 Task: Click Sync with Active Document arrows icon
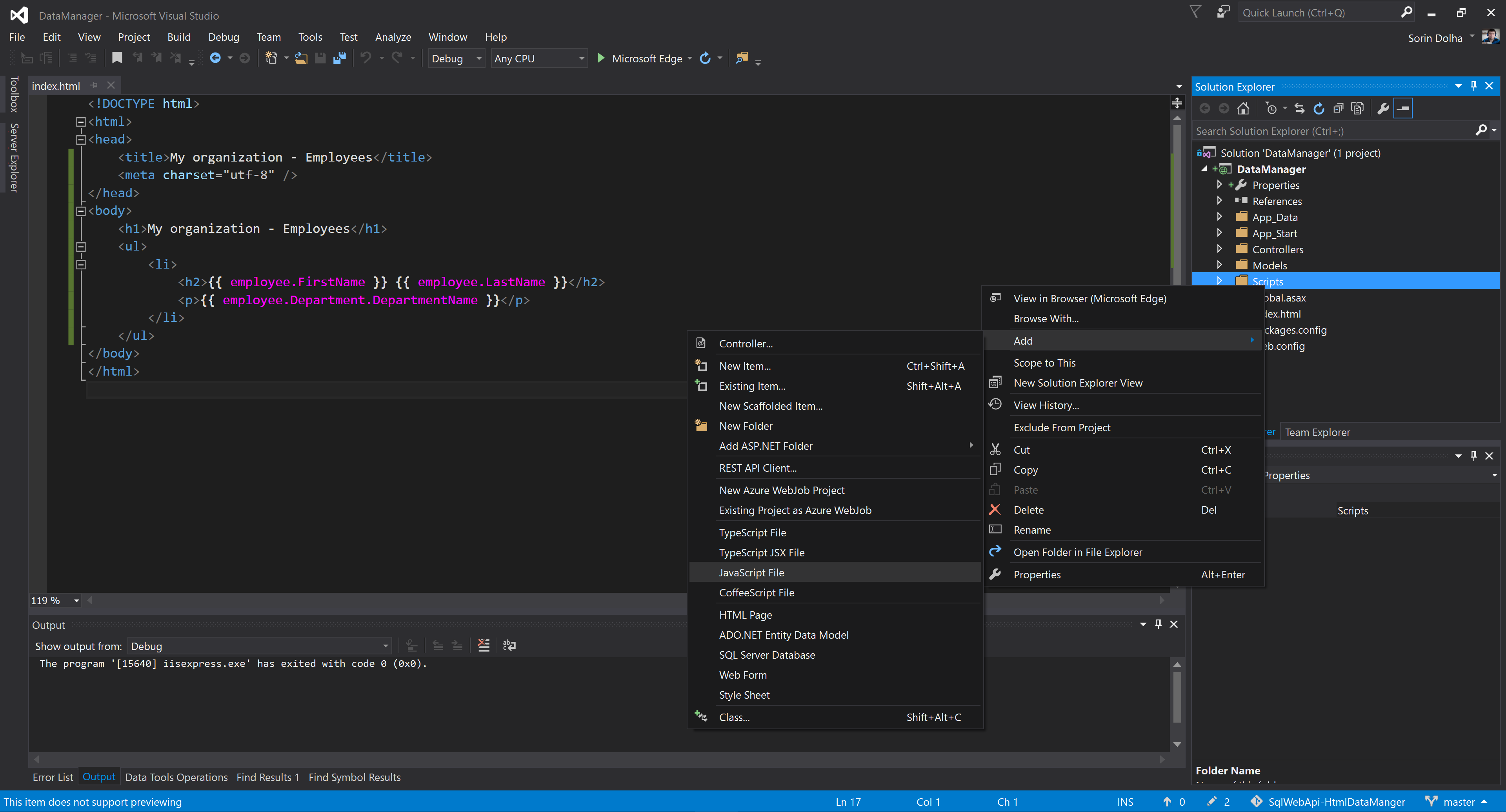click(x=1299, y=108)
